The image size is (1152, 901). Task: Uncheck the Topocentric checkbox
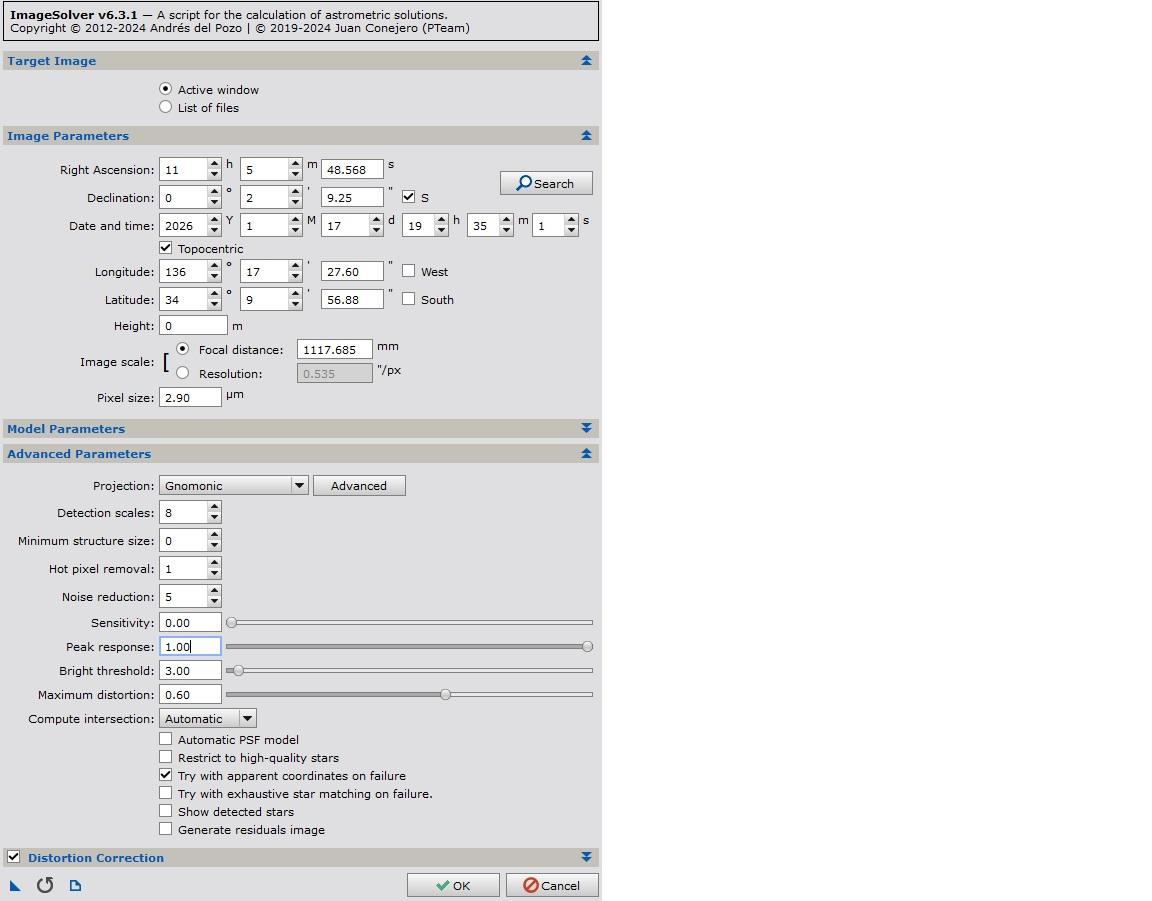(x=166, y=248)
